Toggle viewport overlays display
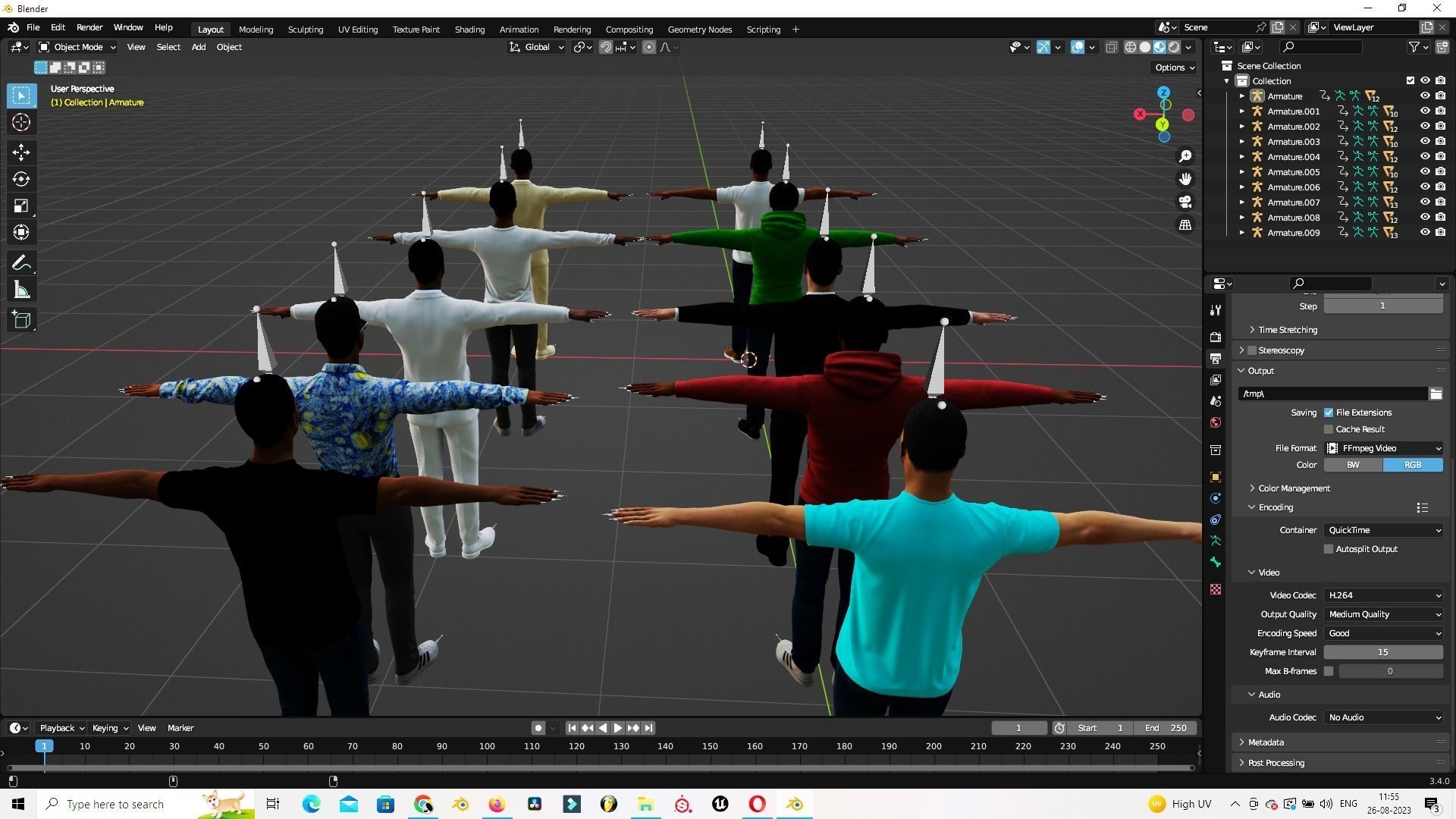Image resolution: width=1456 pixels, height=819 pixels. click(1078, 47)
